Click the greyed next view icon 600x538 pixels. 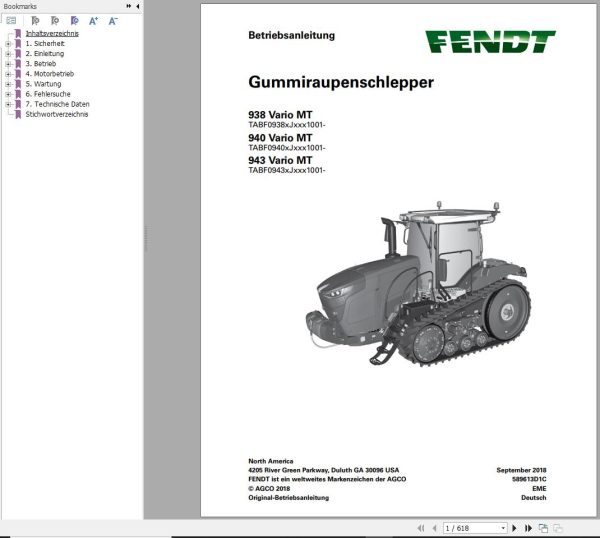click(x=558, y=528)
